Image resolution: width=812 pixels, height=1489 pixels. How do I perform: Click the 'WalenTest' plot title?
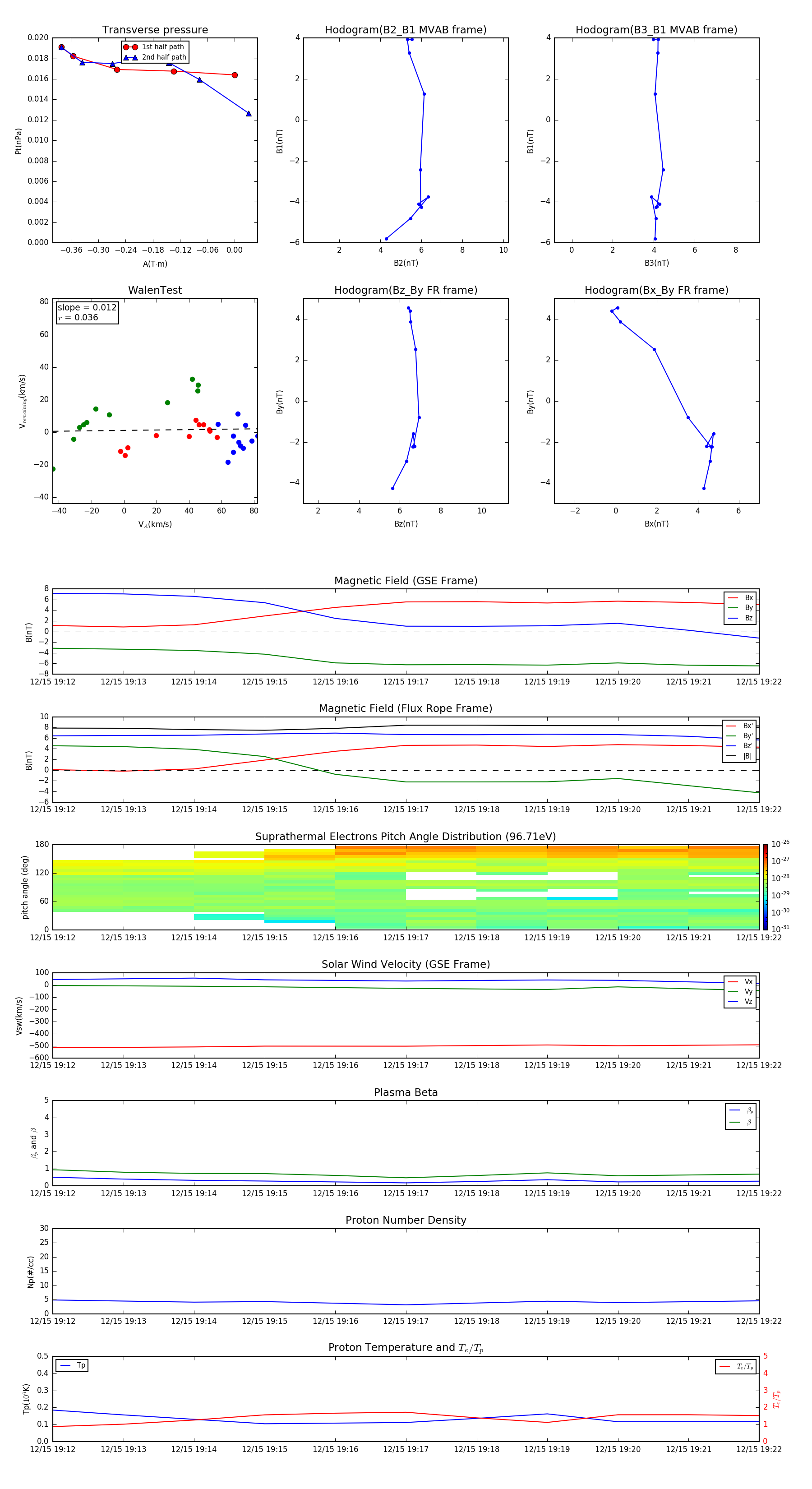click(x=155, y=290)
